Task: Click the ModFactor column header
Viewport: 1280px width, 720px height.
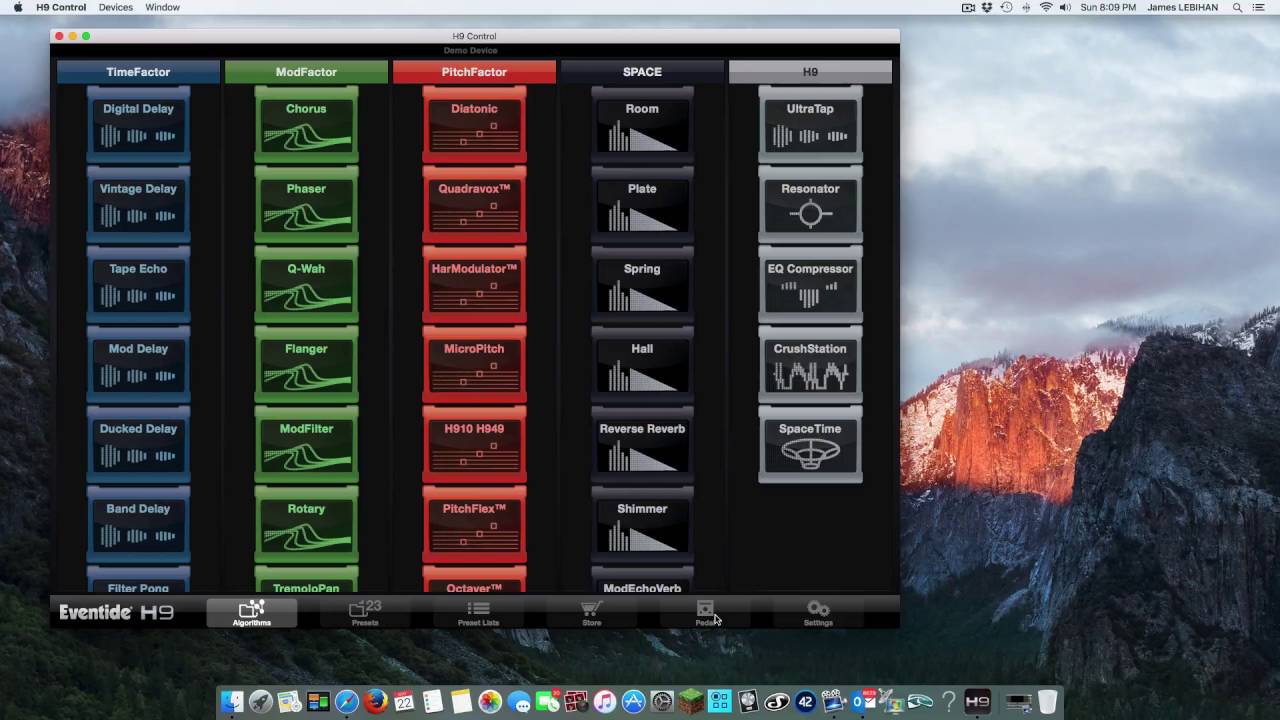Action: (x=306, y=72)
